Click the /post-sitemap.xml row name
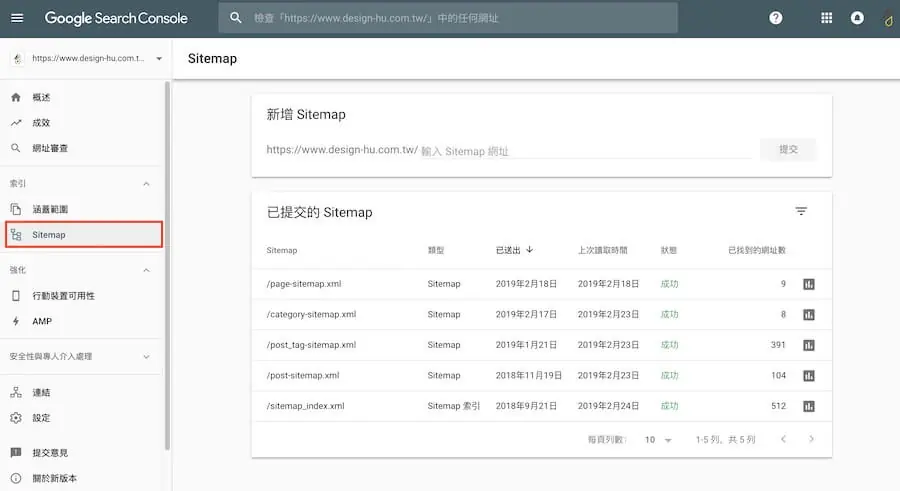900x491 pixels. point(302,375)
